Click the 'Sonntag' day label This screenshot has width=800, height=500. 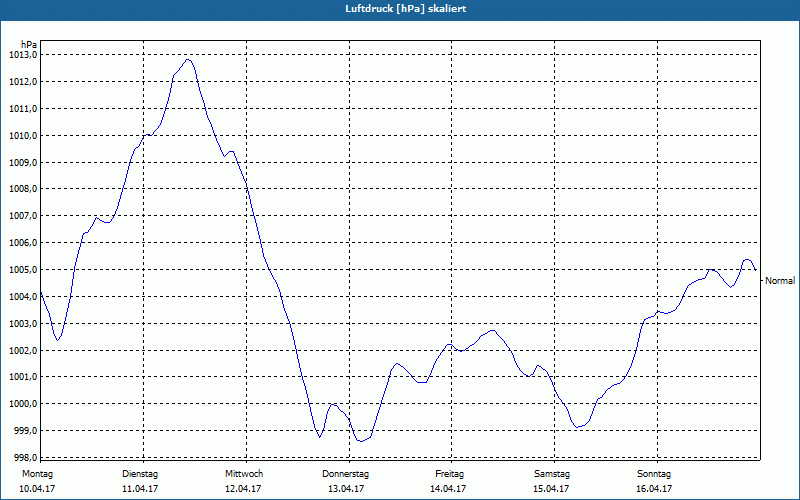[654, 474]
